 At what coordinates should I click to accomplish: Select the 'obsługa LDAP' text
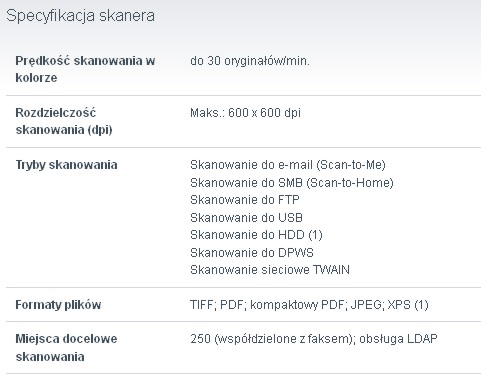click(x=398, y=339)
